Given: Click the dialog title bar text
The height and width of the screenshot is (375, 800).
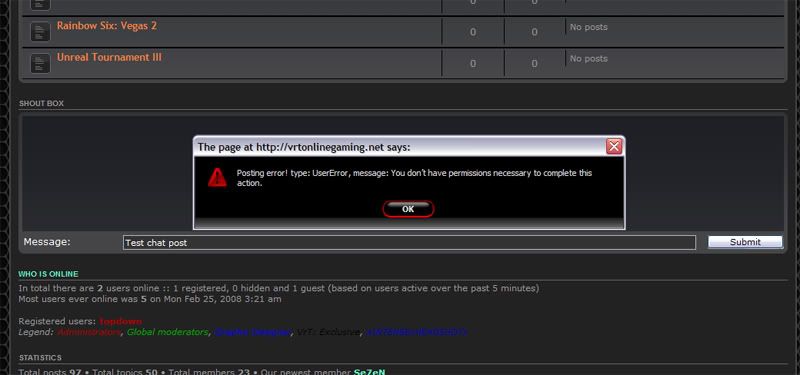Looking at the screenshot, I should point(304,147).
